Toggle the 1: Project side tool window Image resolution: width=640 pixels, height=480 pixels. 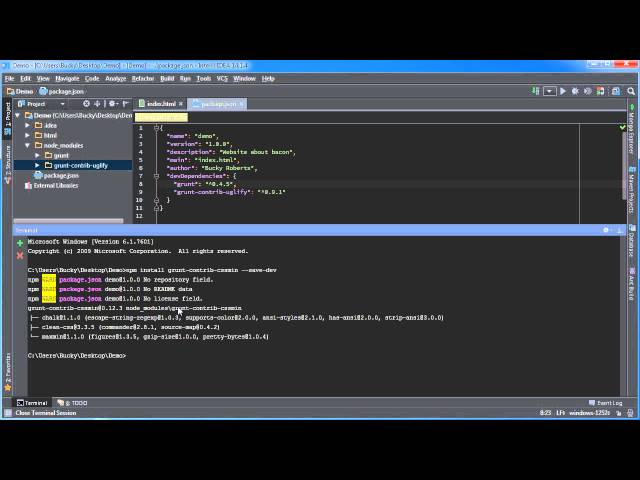(7, 118)
